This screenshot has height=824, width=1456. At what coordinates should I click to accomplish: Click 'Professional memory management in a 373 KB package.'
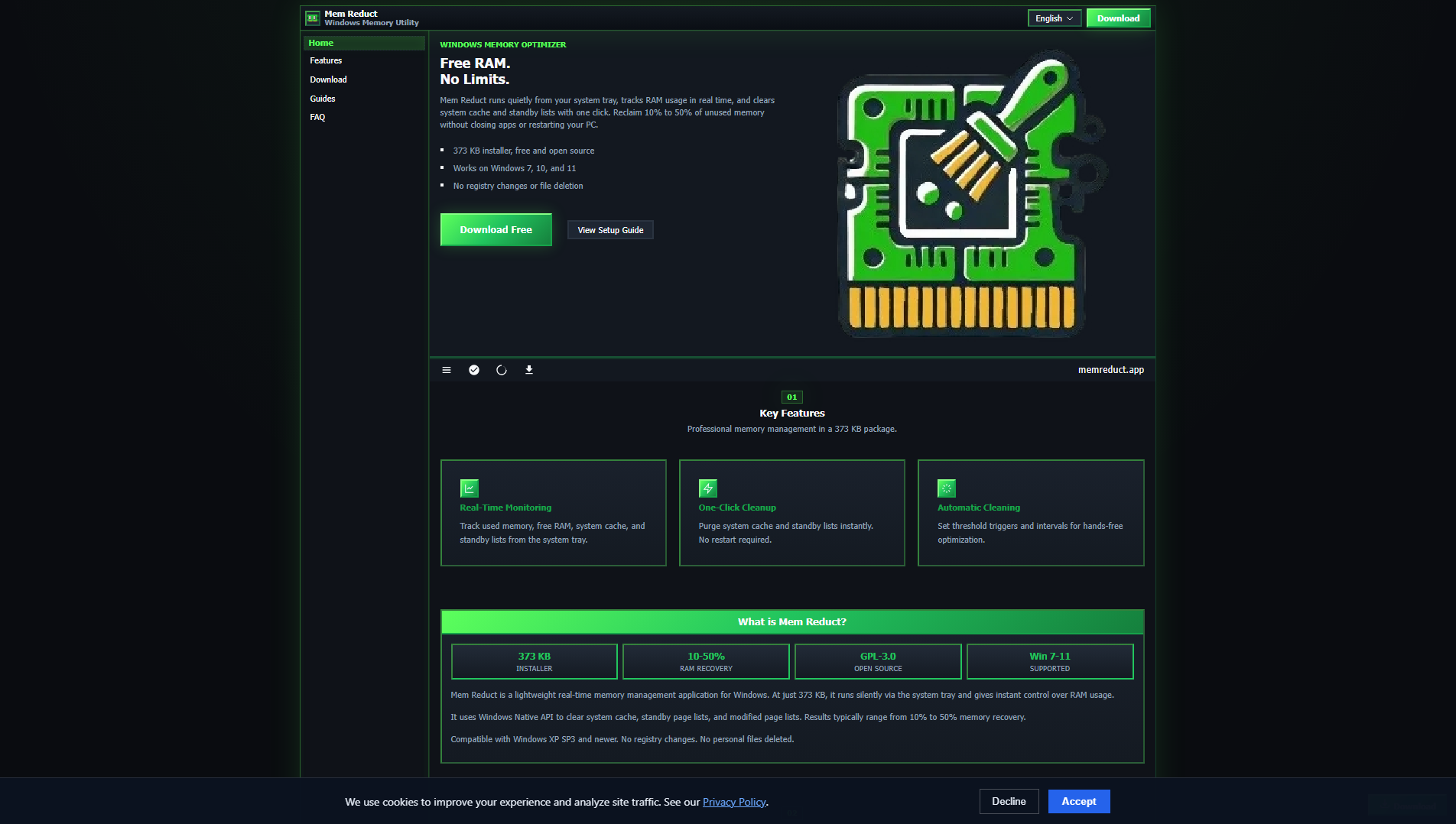point(792,429)
